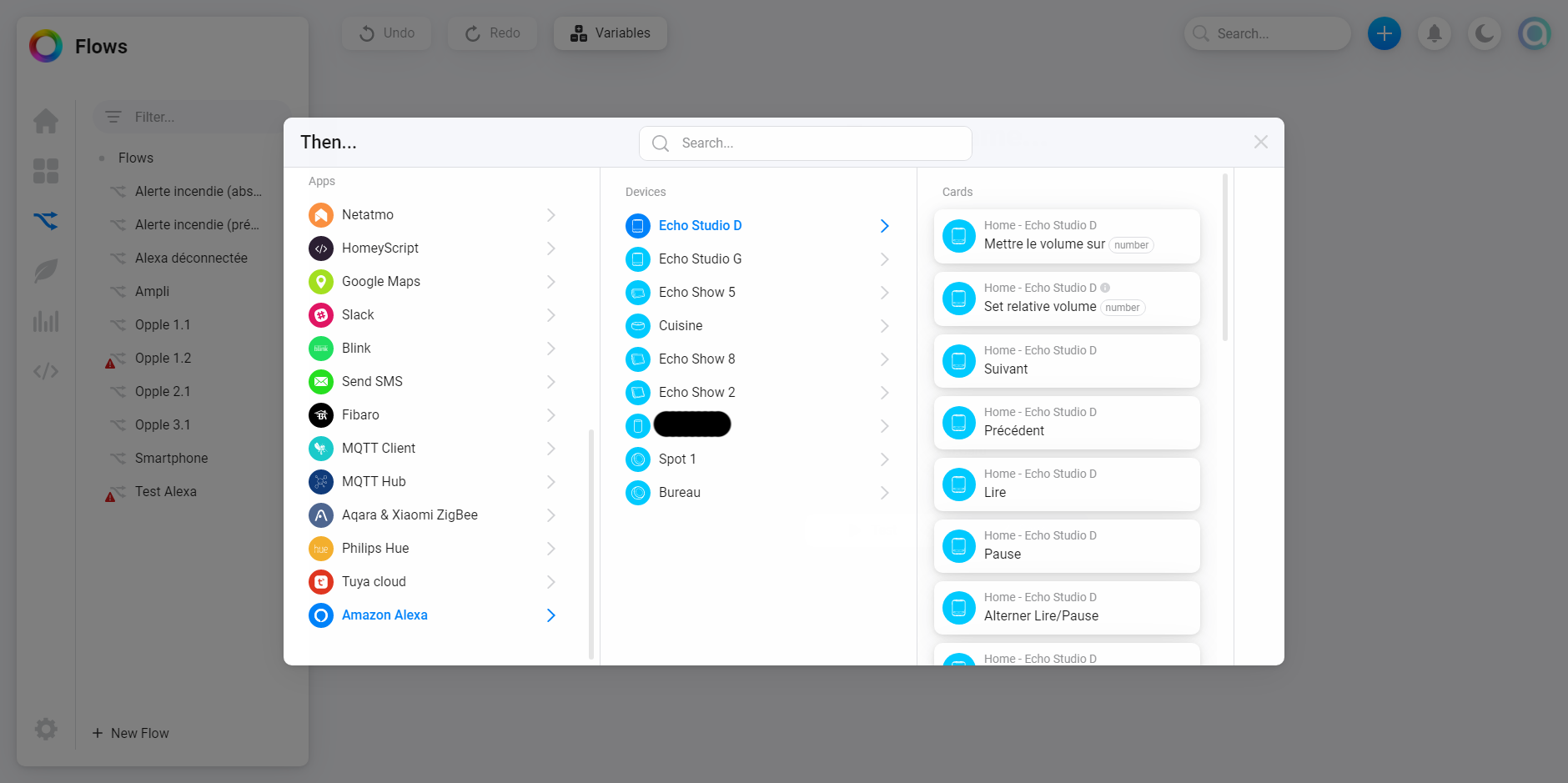Click New Flow
This screenshot has width=1568, height=783.
(x=131, y=733)
